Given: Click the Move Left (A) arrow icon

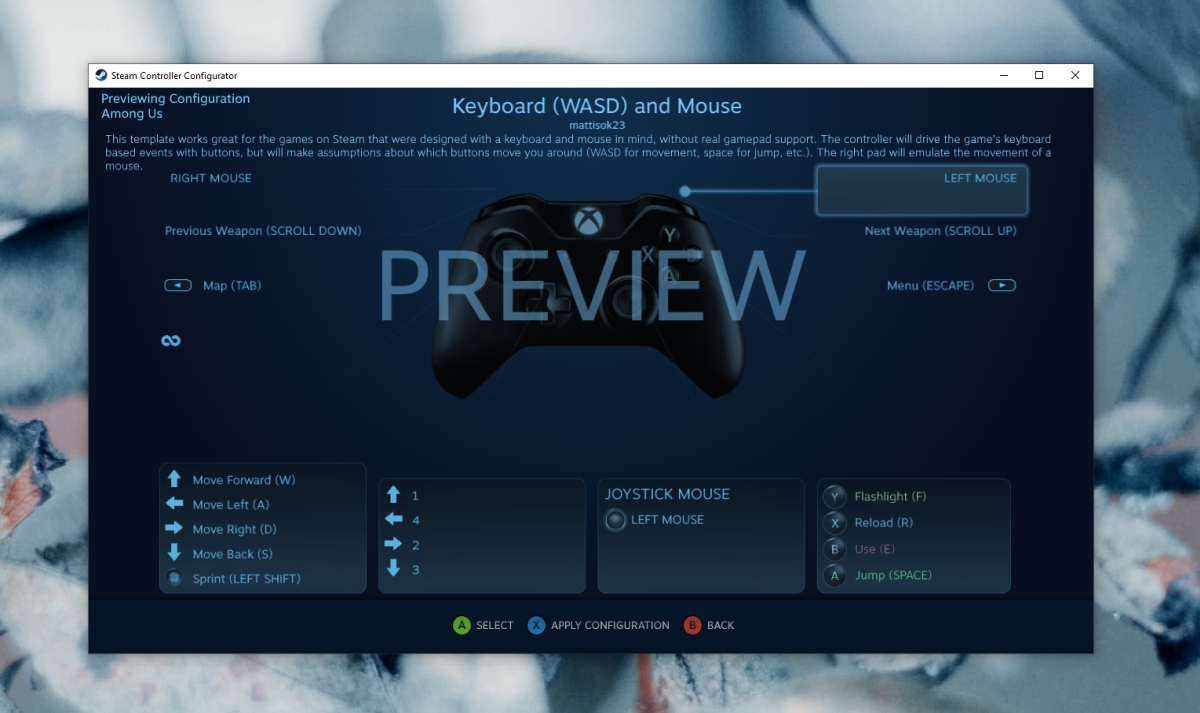Looking at the screenshot, I should pos(174,504).
